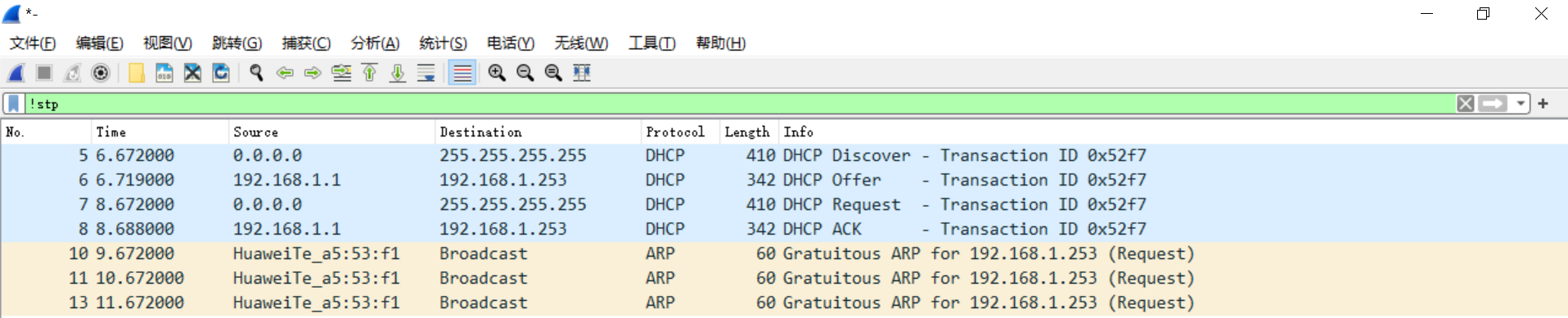
Task: Sort by the Info column header
Action: click(1173, 132)
